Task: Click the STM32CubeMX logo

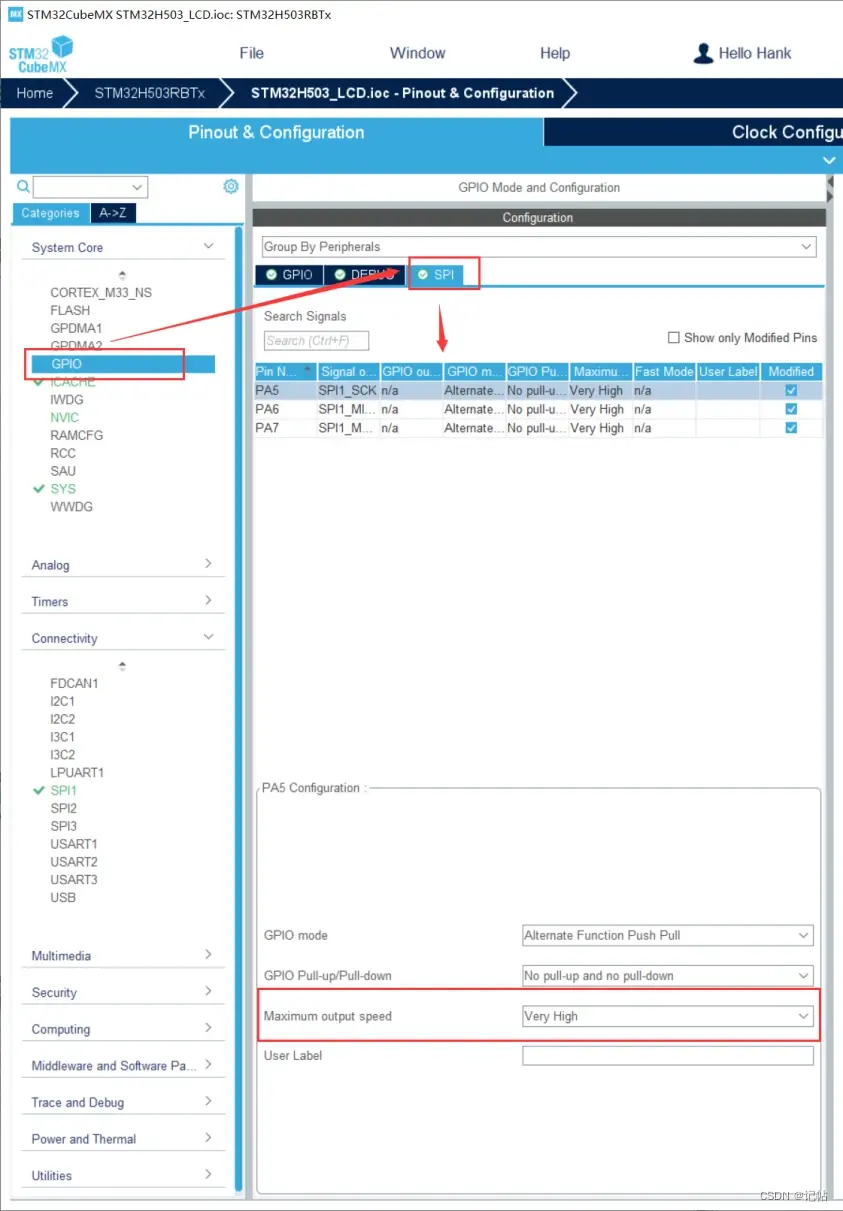Action: coord(41,54)
